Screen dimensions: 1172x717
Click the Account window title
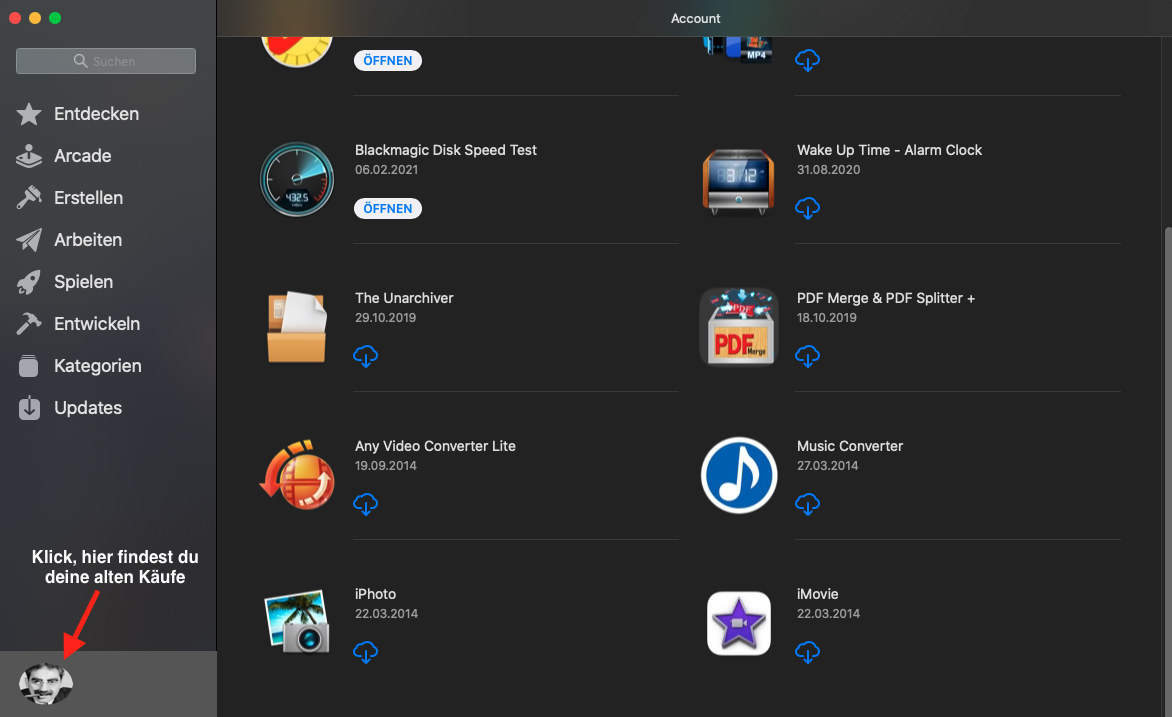(x=695, y=19)
